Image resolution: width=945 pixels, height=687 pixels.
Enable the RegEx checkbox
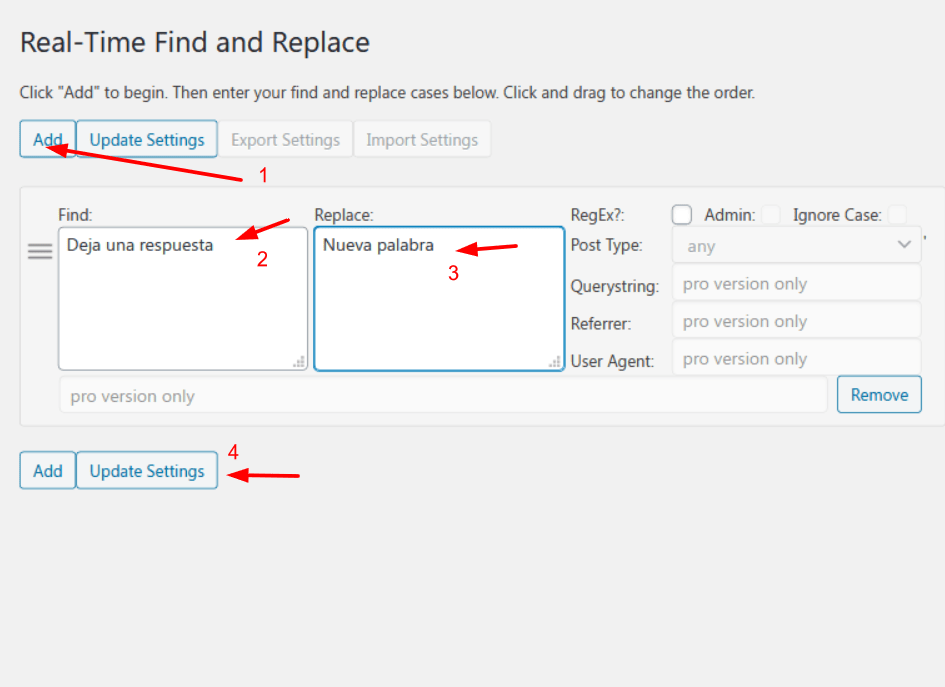click(x=682, y=215)
